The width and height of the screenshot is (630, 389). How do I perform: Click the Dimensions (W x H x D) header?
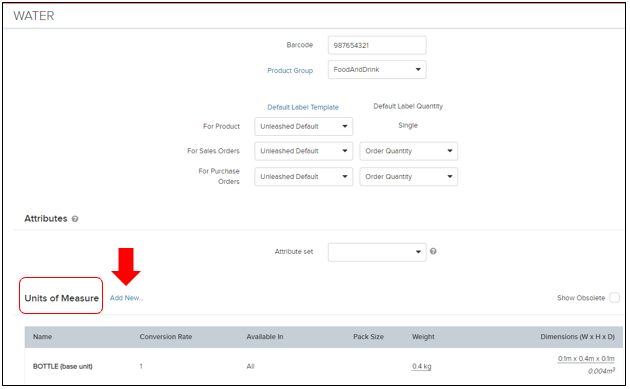tap(577, 337)
